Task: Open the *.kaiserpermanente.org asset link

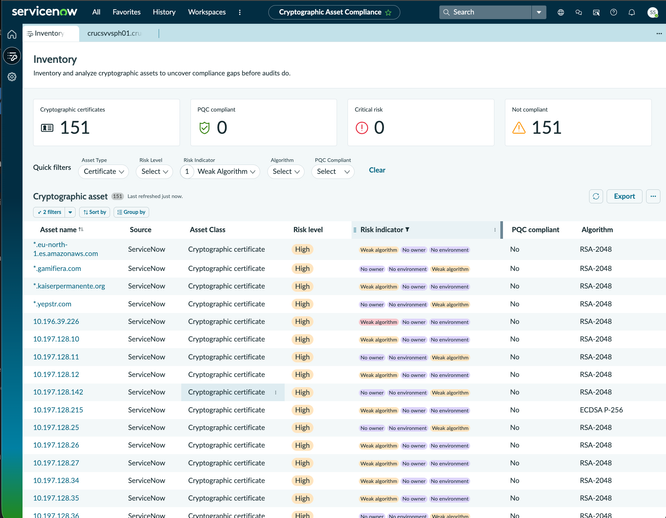Action: pyautogui.click(x=69, y=286)
